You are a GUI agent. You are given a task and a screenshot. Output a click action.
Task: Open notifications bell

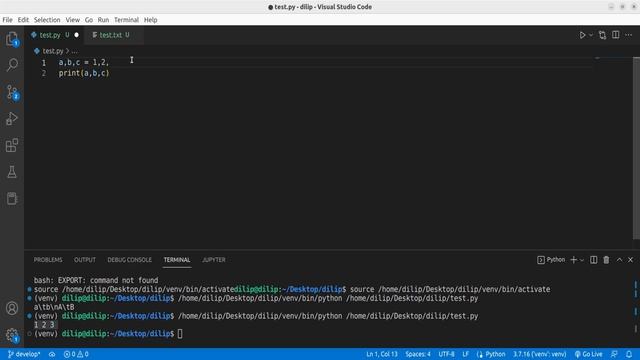(629, 354)
